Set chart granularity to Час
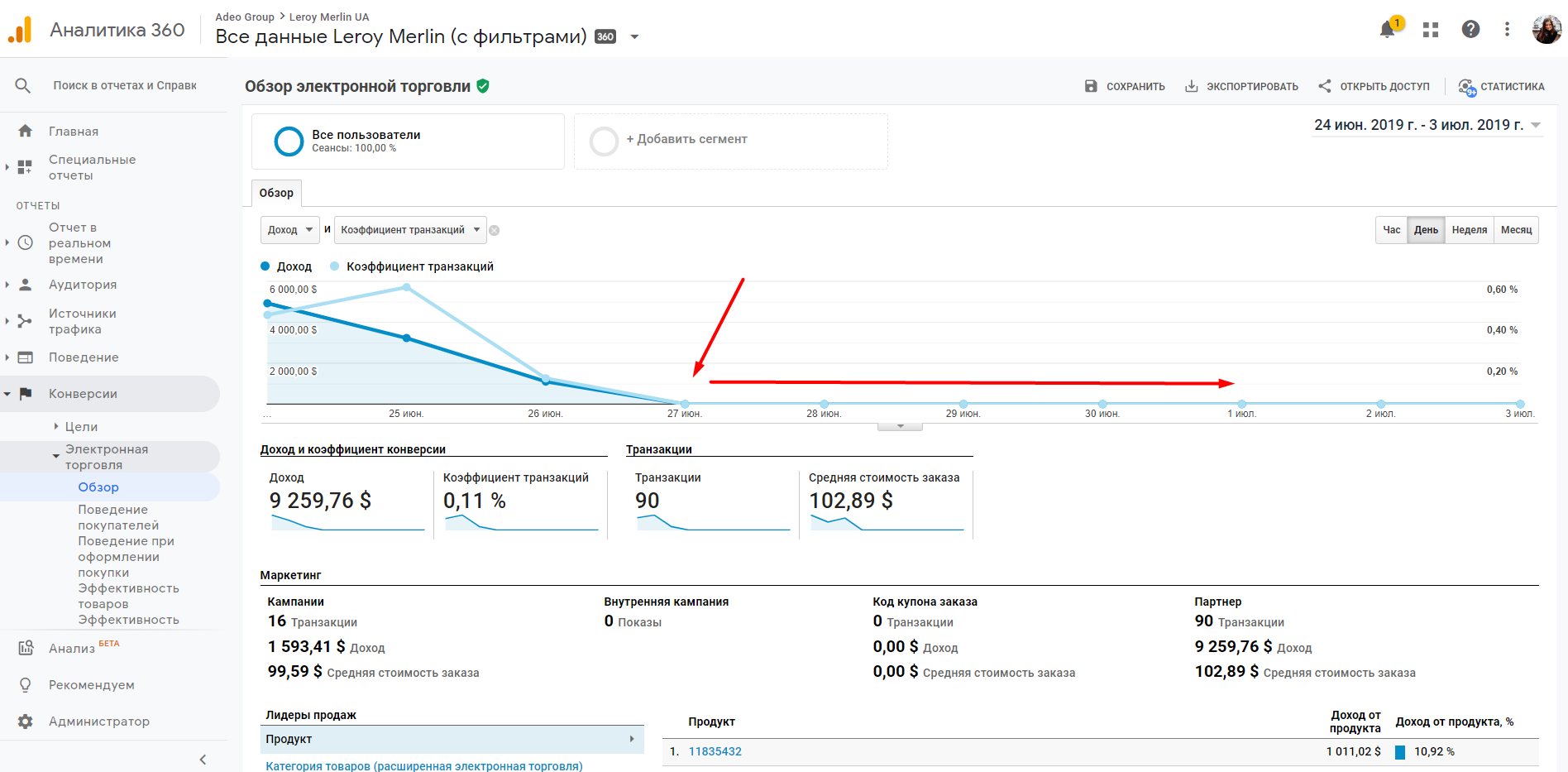Screen dimensions: 1568x772 click(x=1392, y=230)
